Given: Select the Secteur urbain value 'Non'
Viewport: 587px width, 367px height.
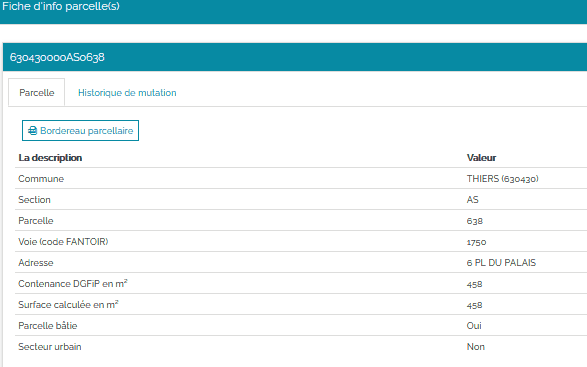Looking at the screenshot, I should pos(475,346).
